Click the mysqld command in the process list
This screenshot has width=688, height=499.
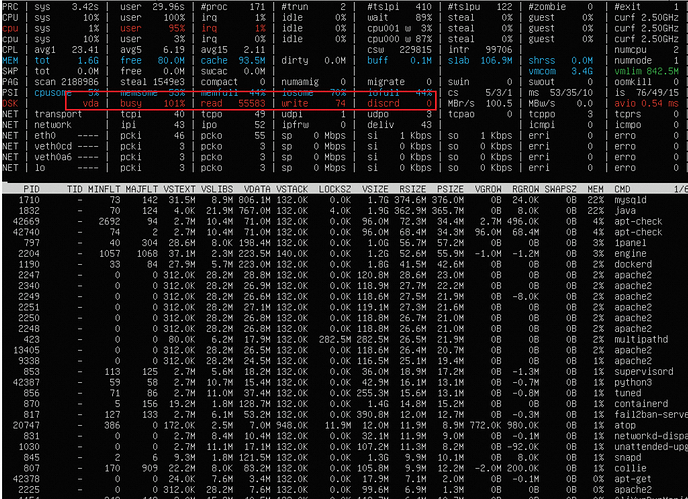tap(630, 200)
